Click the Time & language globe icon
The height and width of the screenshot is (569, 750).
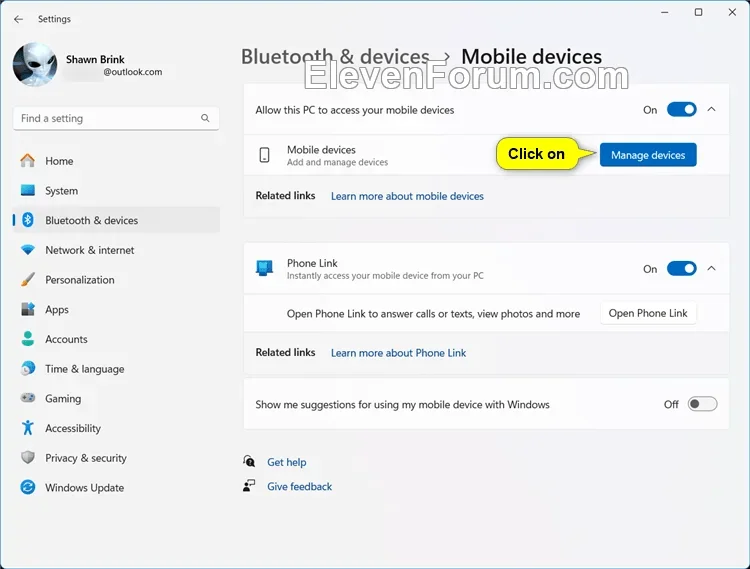click(x=28, y=368)
